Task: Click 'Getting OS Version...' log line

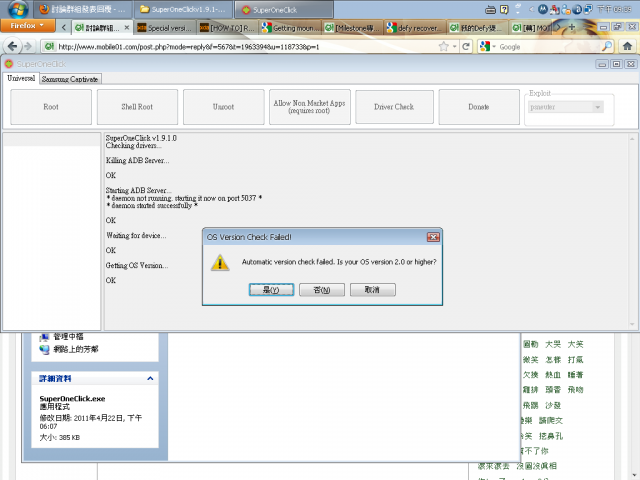Action: 137,265
